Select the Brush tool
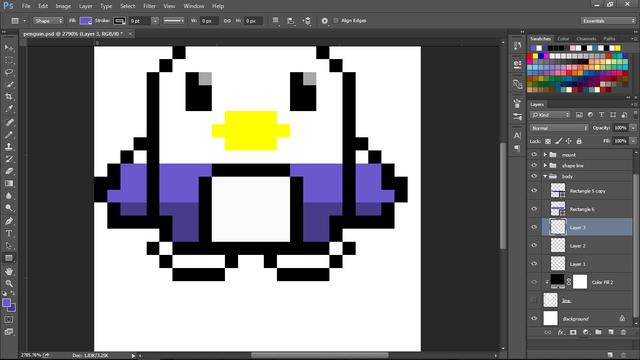Viewport: 640px width, 360px height. 9,135
